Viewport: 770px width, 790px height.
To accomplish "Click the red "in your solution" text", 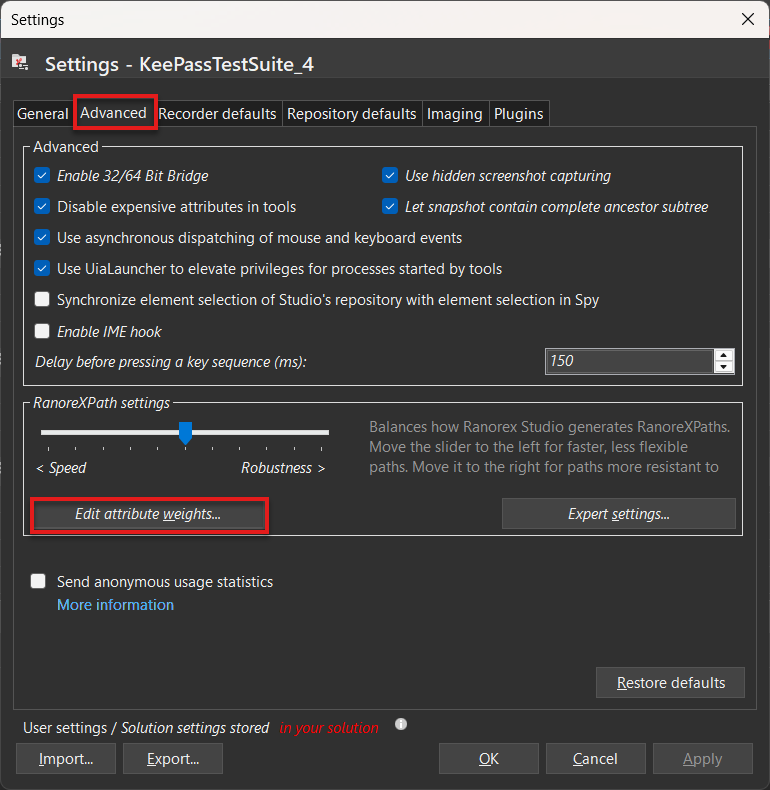I will 329,728.
